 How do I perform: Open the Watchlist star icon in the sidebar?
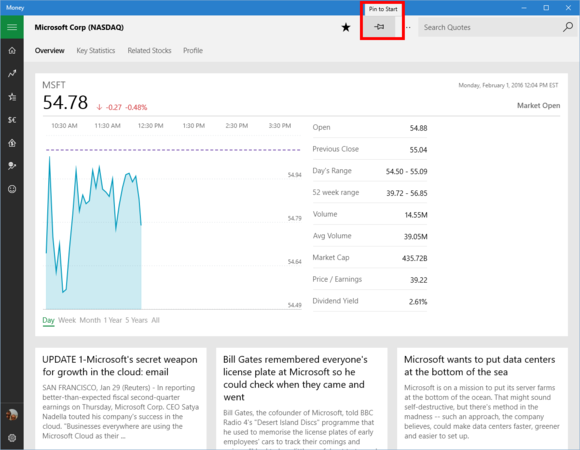click(12, 97)
